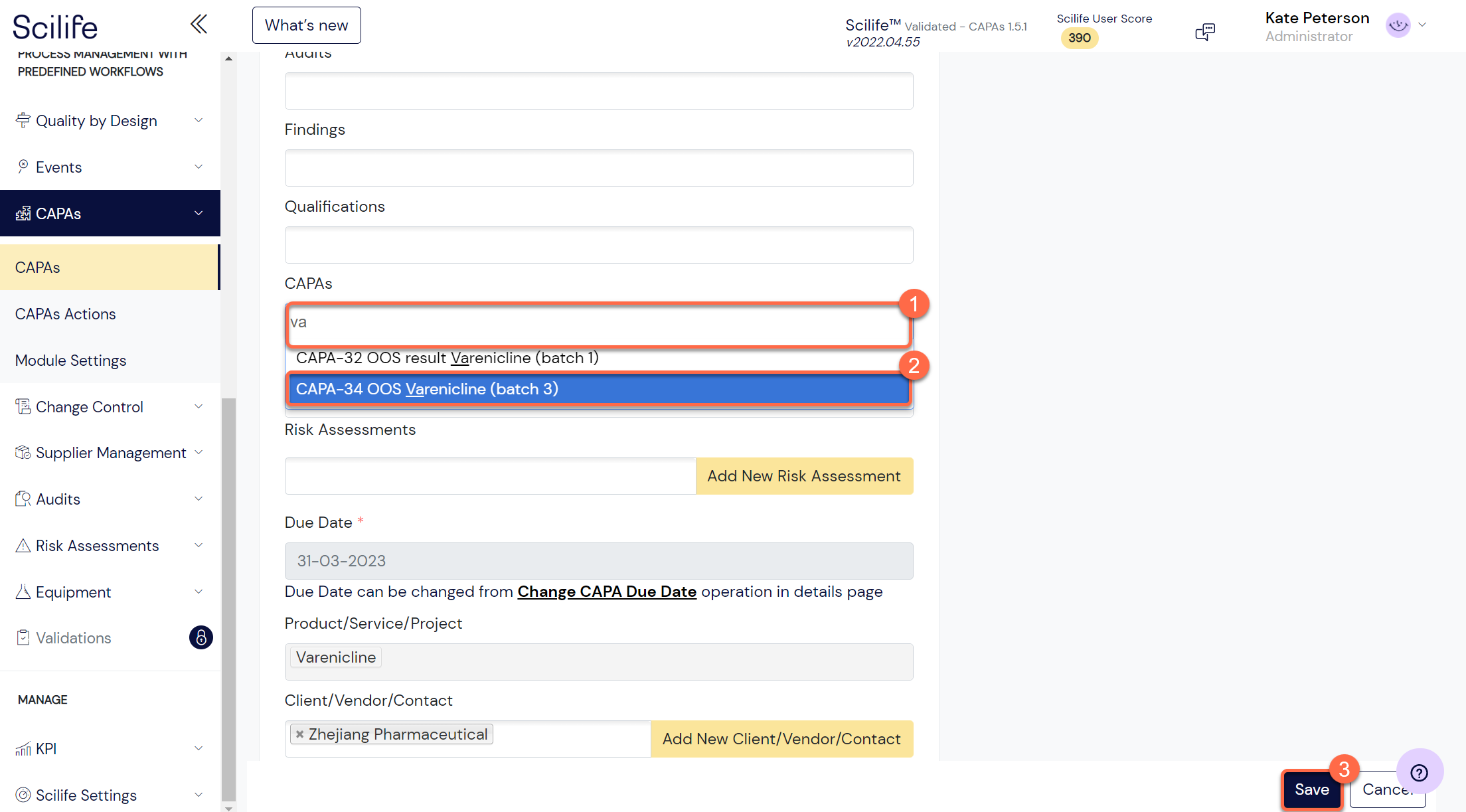Select CAPAs Actions in the sidebar menu

pos(65,313)
